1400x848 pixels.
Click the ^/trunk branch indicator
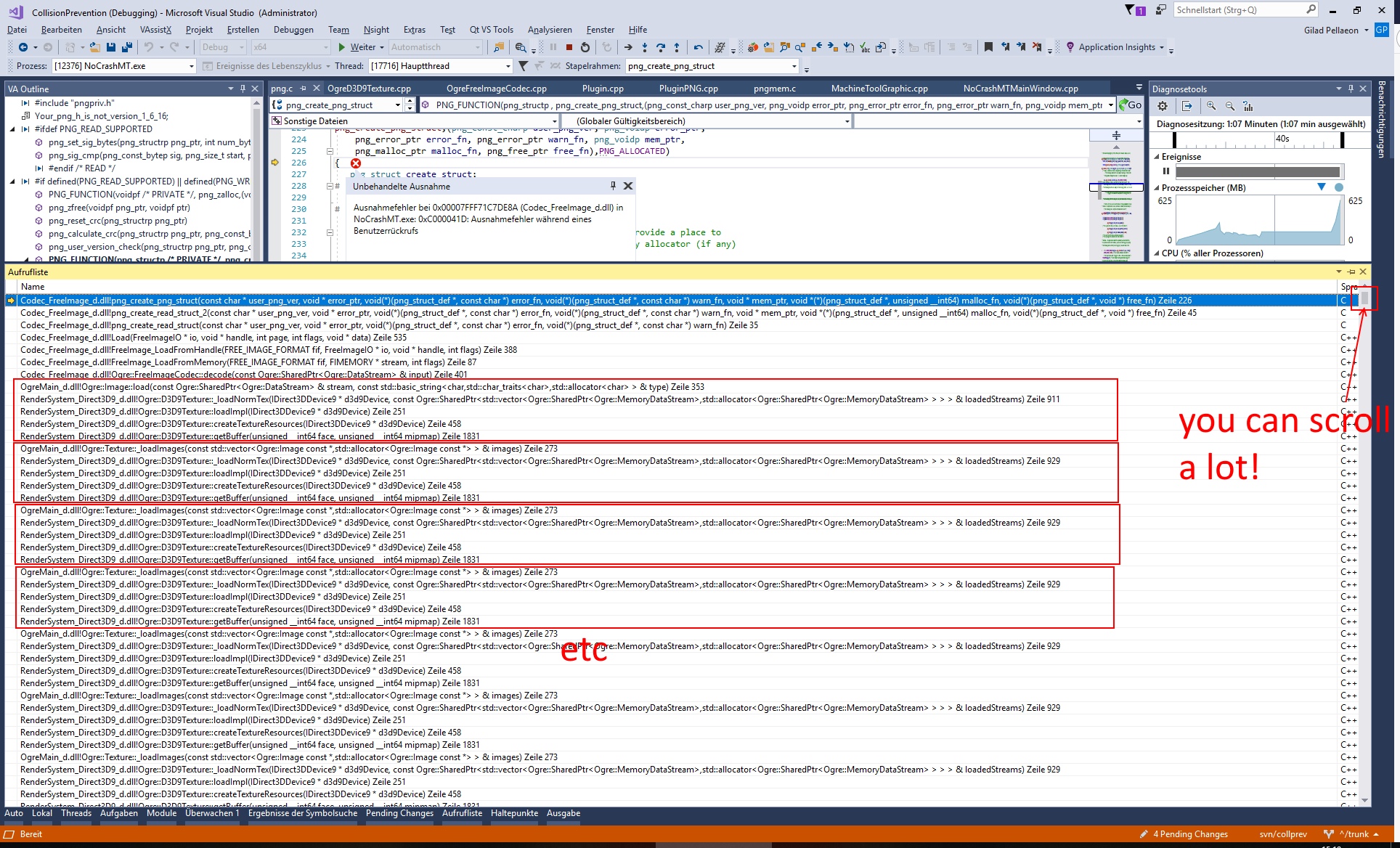[1352, 834]
